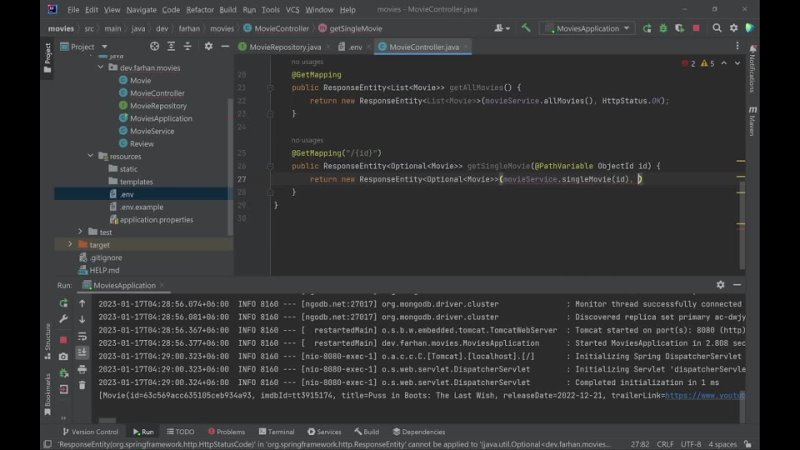Stop the running application from toolbar
Viewport: 800px width, 450px height.
(x=696, y=29)
